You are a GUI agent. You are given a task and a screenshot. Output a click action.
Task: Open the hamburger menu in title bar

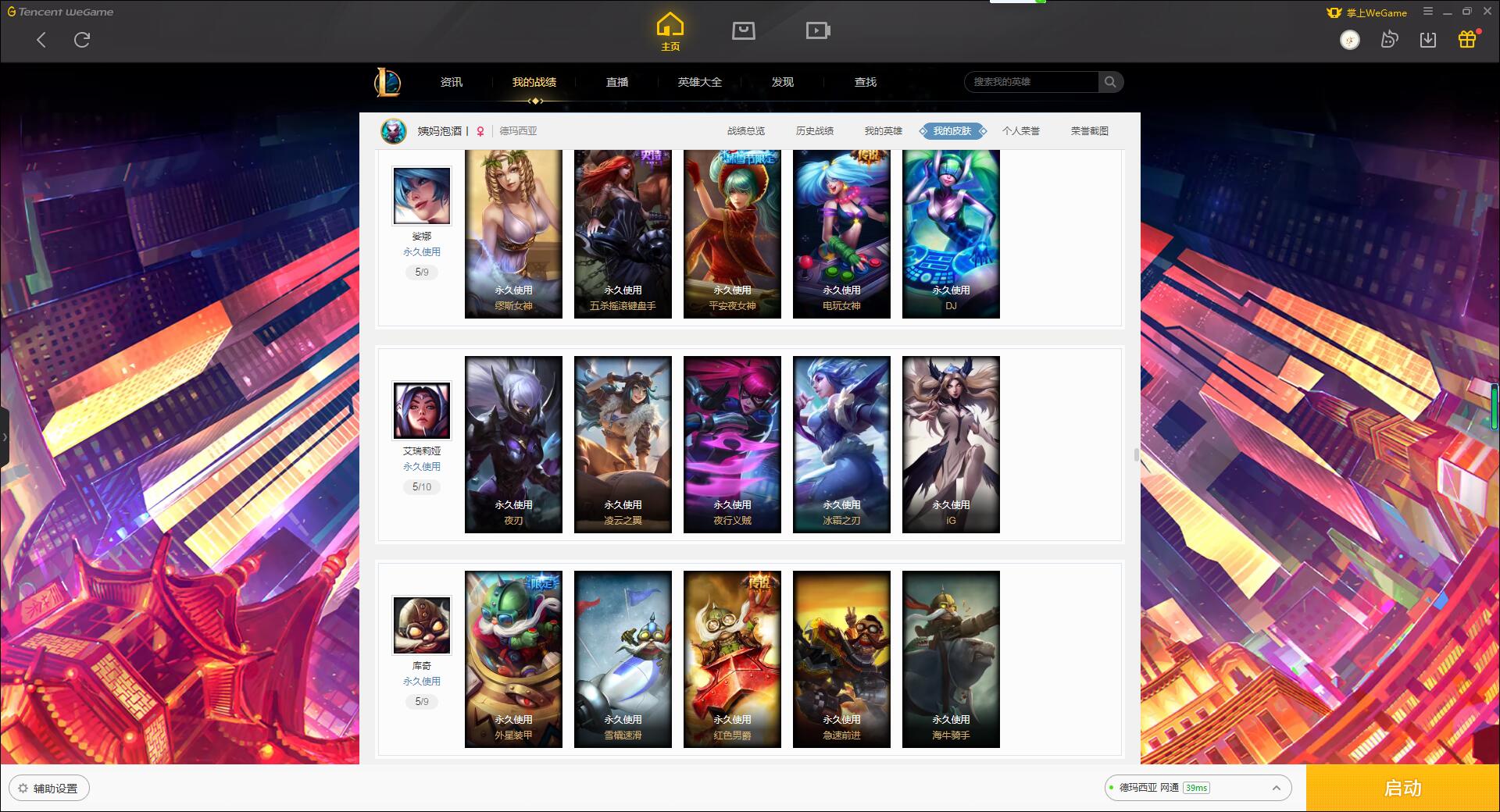tap(1427, 12)
